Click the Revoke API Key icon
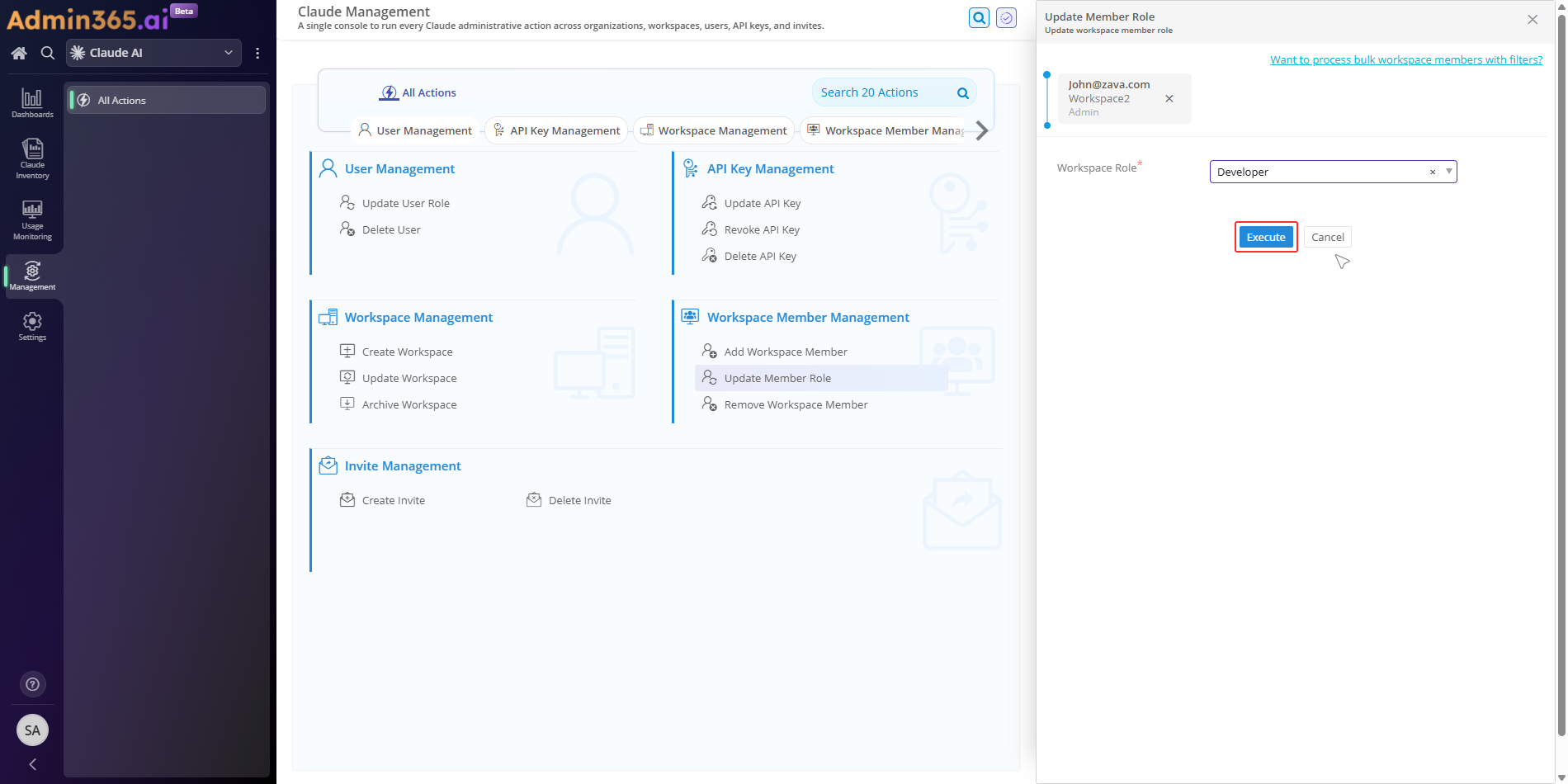Viewport: 1568px width, 784px height. 709,229
